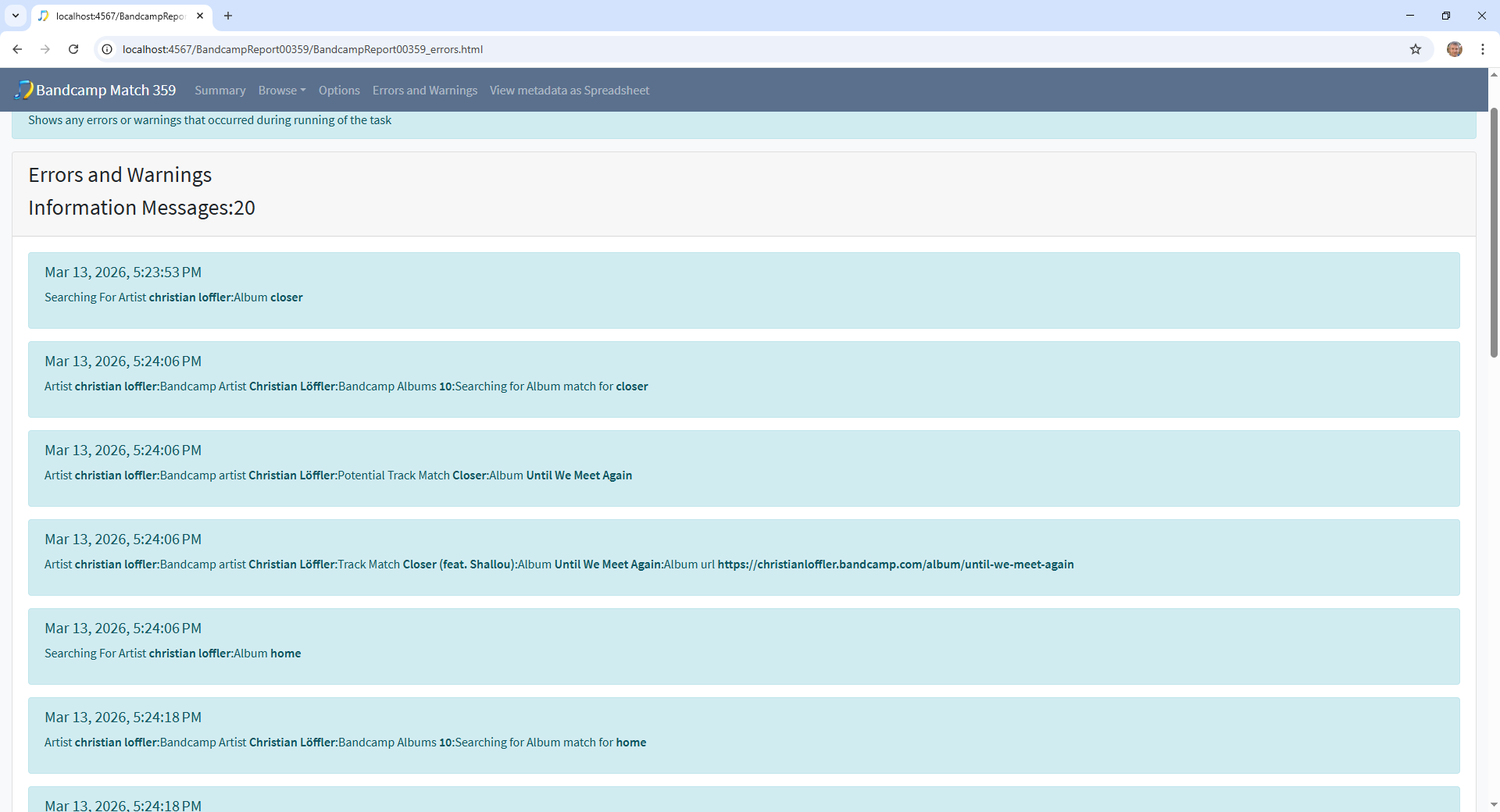
Task: Click the browser forward arrow
Action: click(45, 49)
